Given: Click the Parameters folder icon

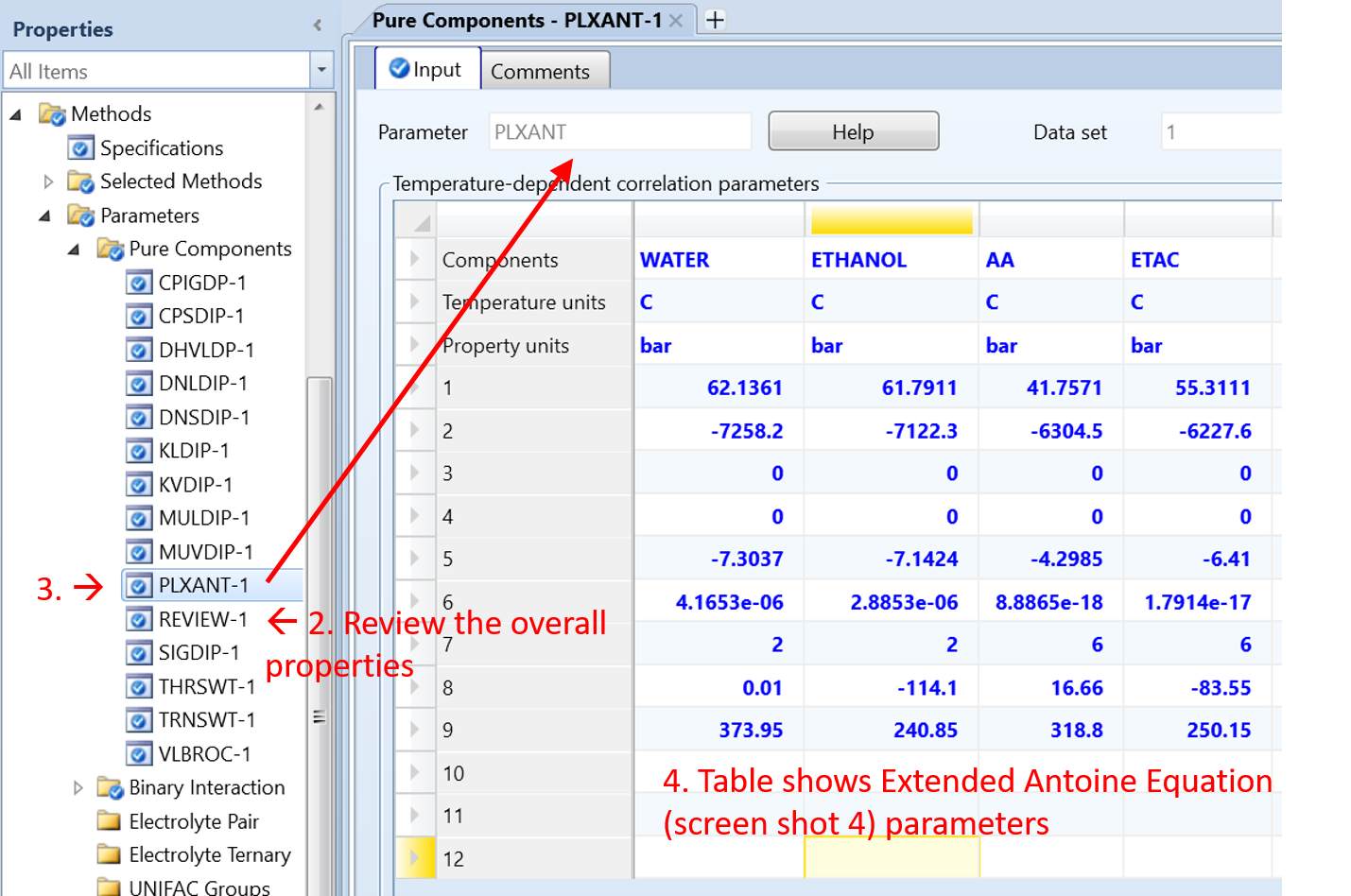Looking at the screenshot, I should pos(81,215).
